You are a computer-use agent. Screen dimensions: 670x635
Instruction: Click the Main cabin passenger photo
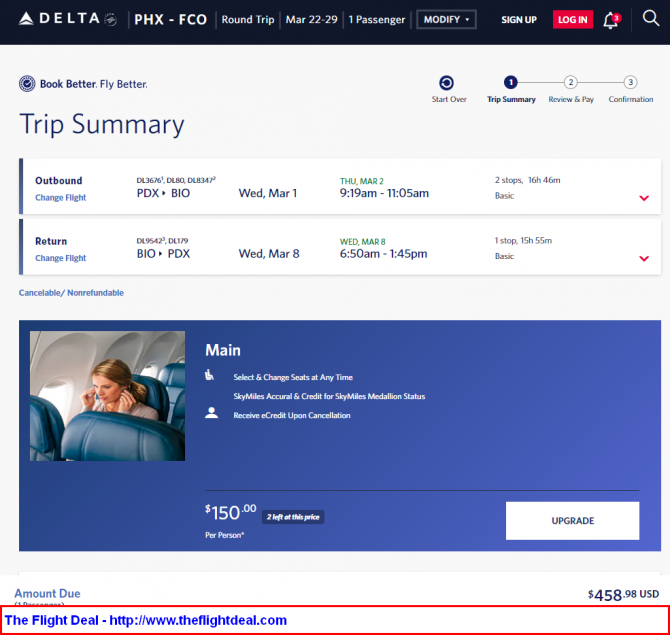[107, 396]
